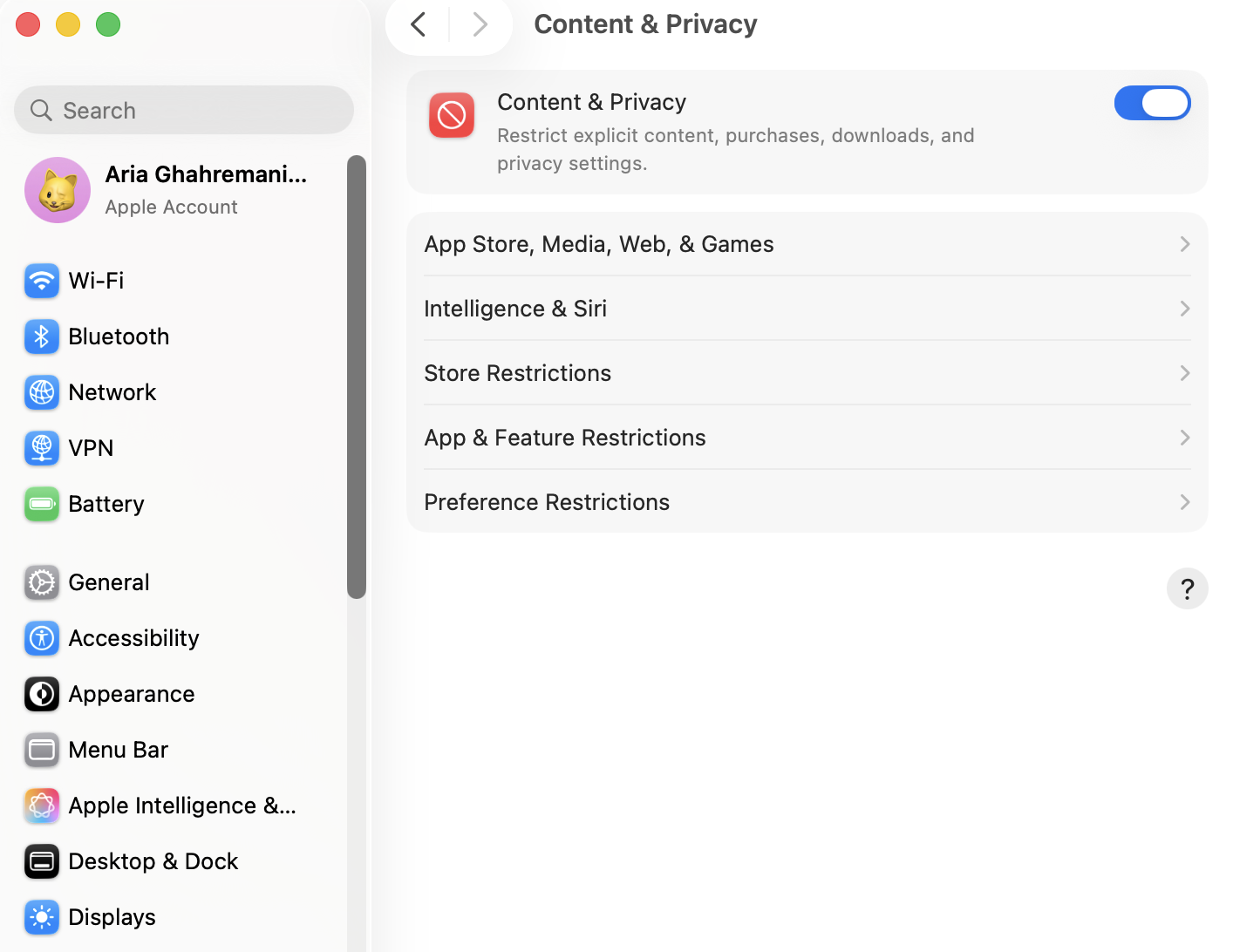Select Desktop & Dock in sidebar
This screenshot has height=952, width=1233.
point(153,861)
